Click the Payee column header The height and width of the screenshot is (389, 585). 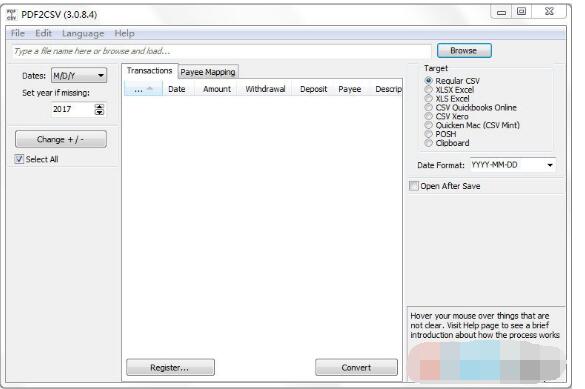(350, 89)
